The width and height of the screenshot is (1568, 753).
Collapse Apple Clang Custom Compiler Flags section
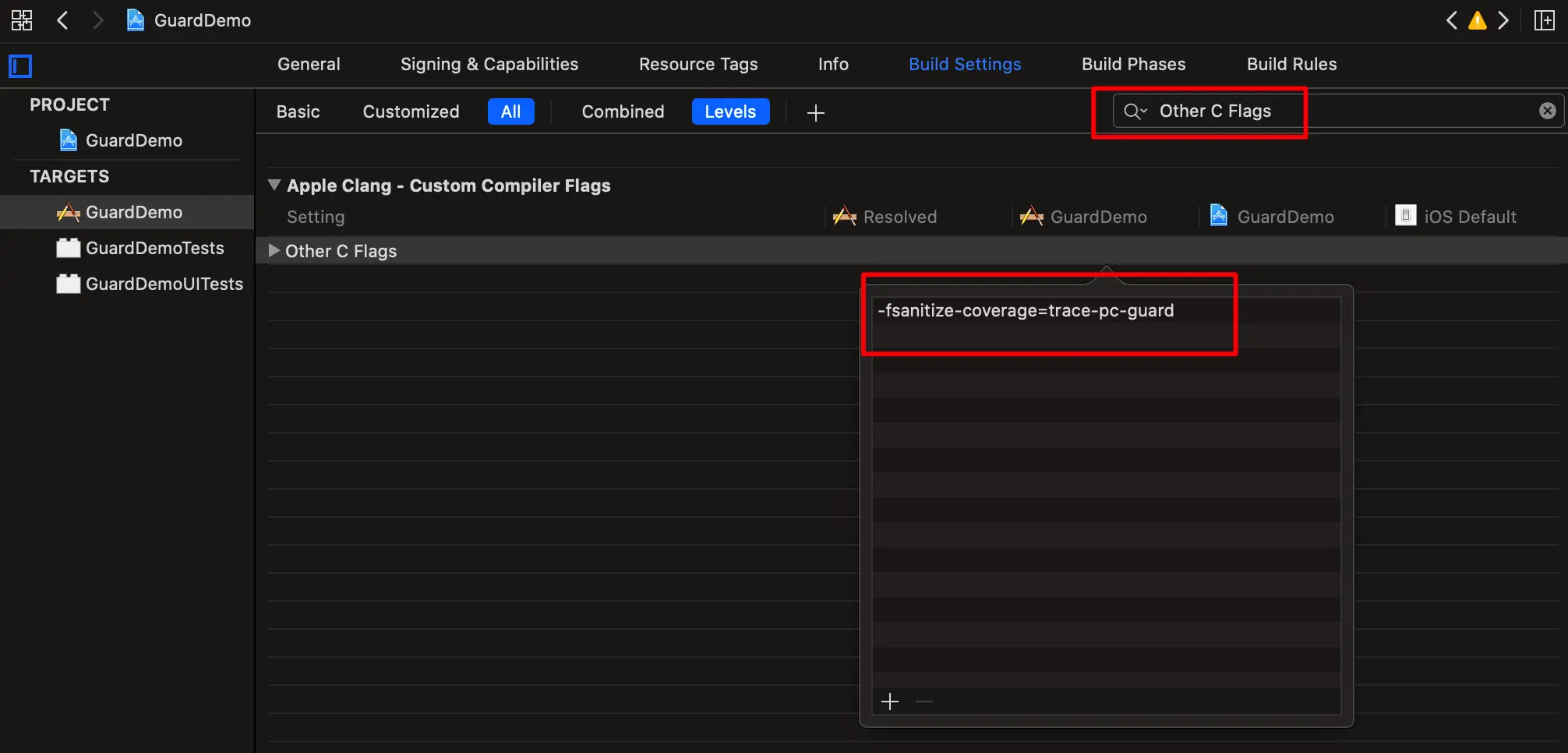(x=274, y=186)
